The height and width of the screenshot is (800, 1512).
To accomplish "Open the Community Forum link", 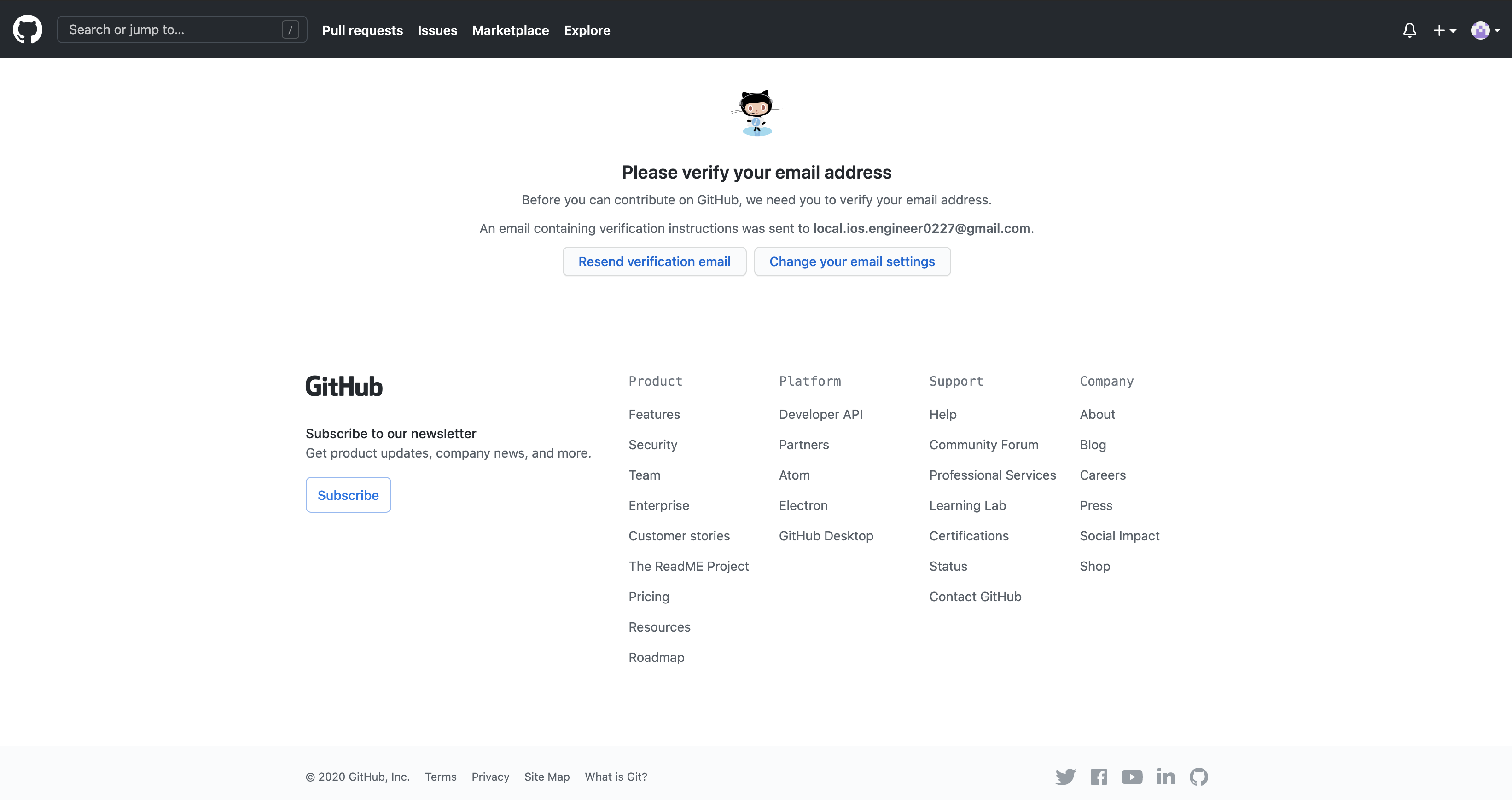I will coord(984,445).
